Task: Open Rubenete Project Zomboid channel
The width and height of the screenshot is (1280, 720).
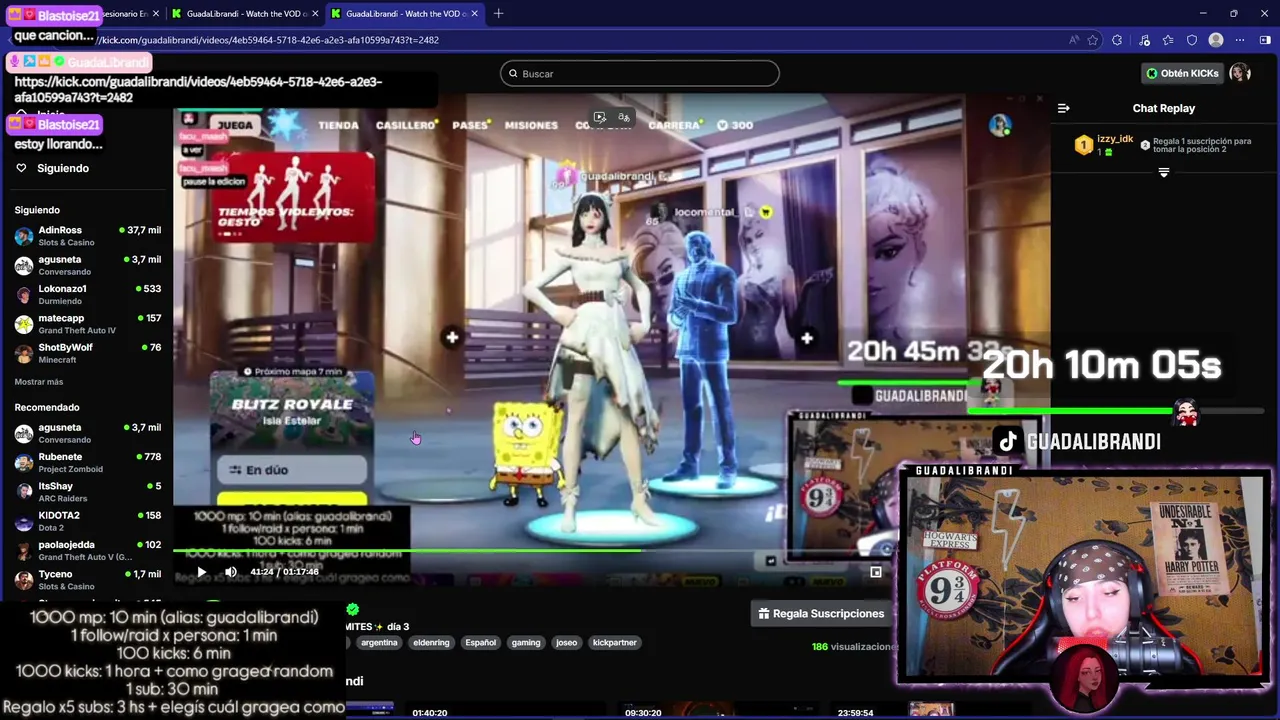Action: click(88, 462)
